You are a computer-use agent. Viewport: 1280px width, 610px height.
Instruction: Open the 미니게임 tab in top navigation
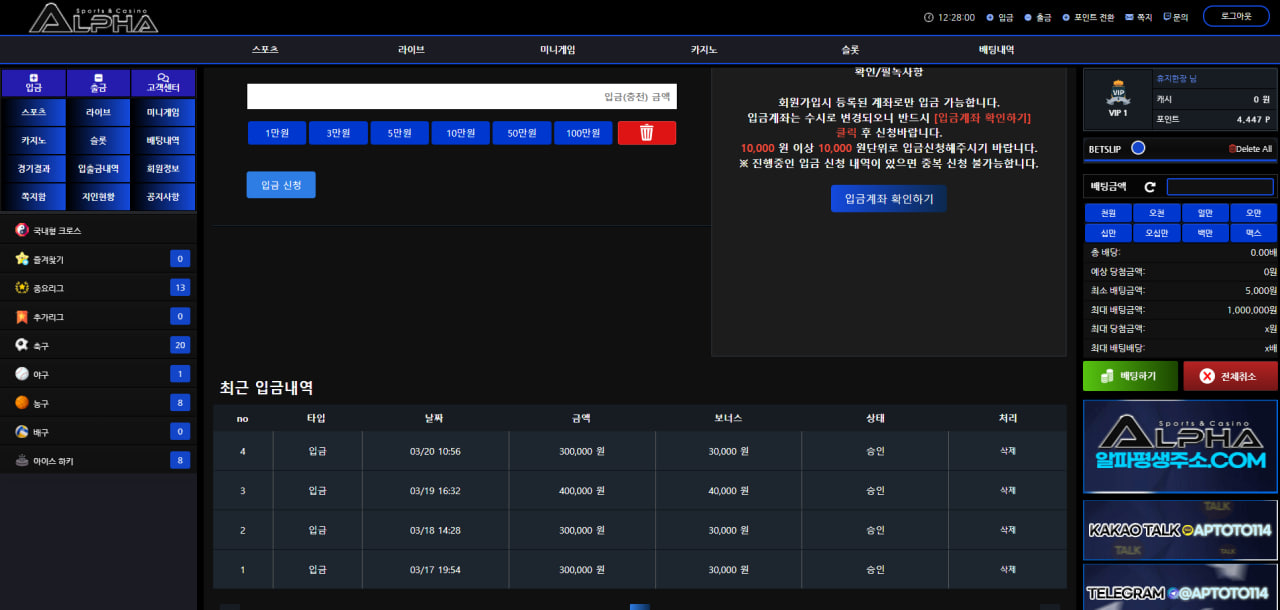pos(557,50)
